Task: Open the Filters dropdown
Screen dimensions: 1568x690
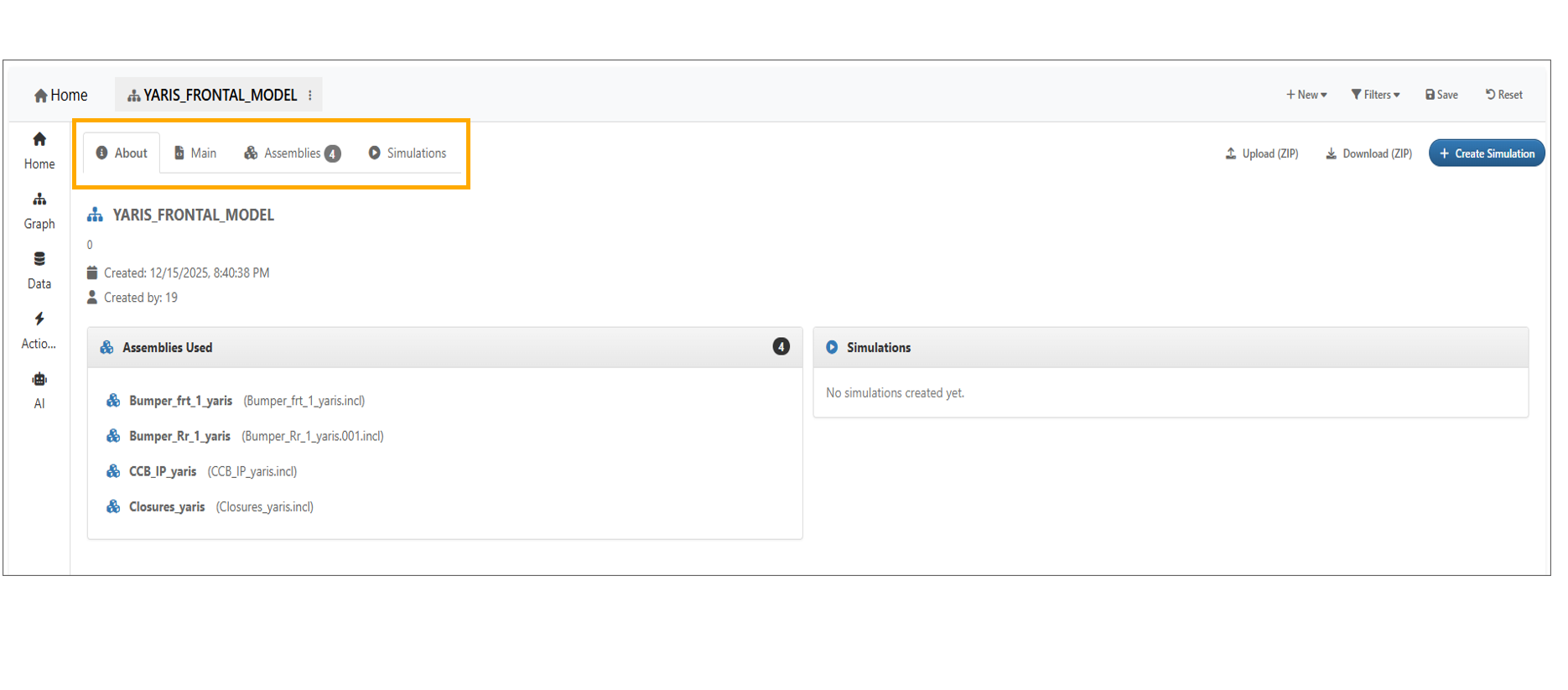Action: [x=1375, y=95]
